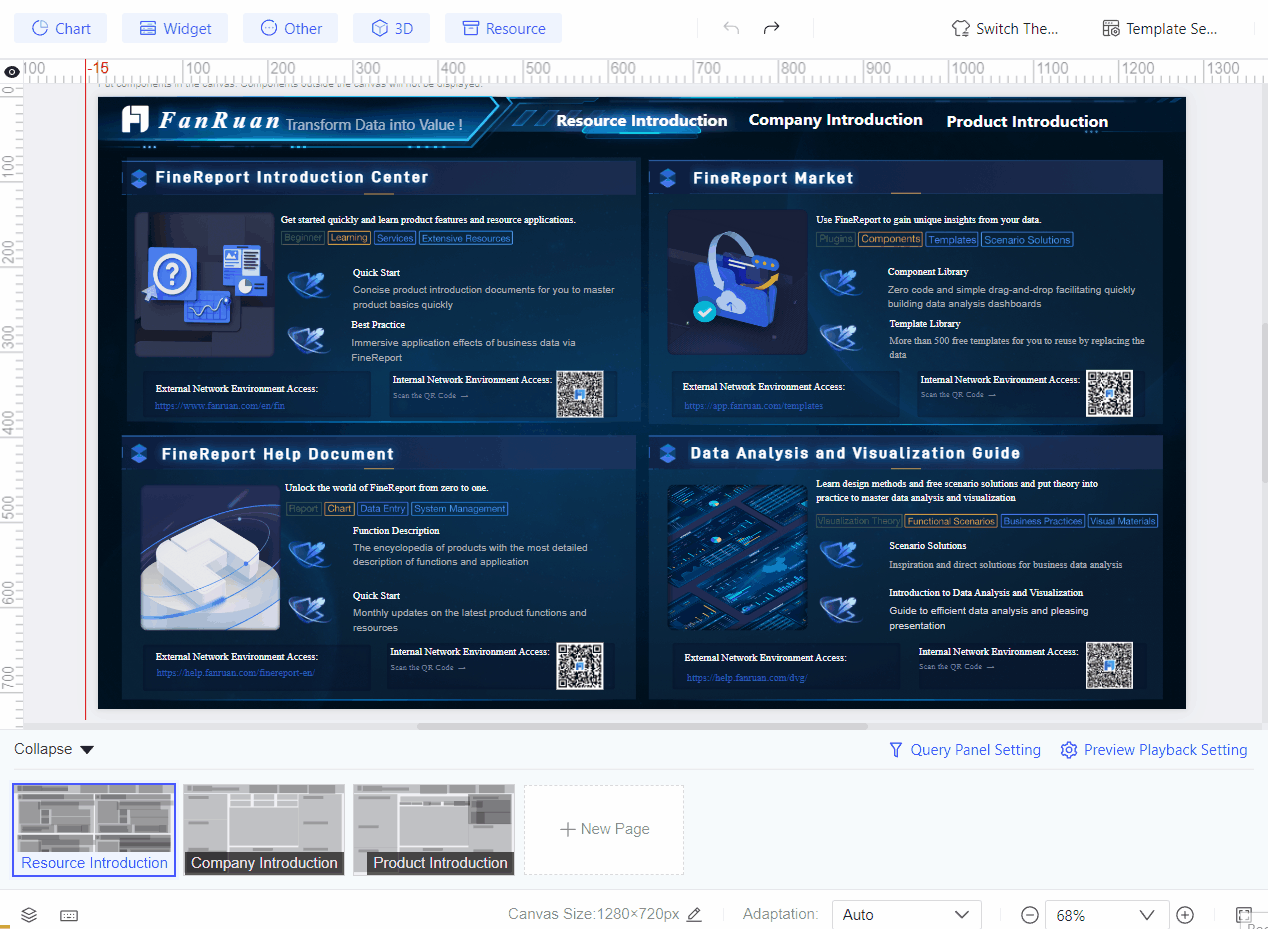
Task: Click the fit-canvas-to-screen icon
Action: click(1243, 914)
